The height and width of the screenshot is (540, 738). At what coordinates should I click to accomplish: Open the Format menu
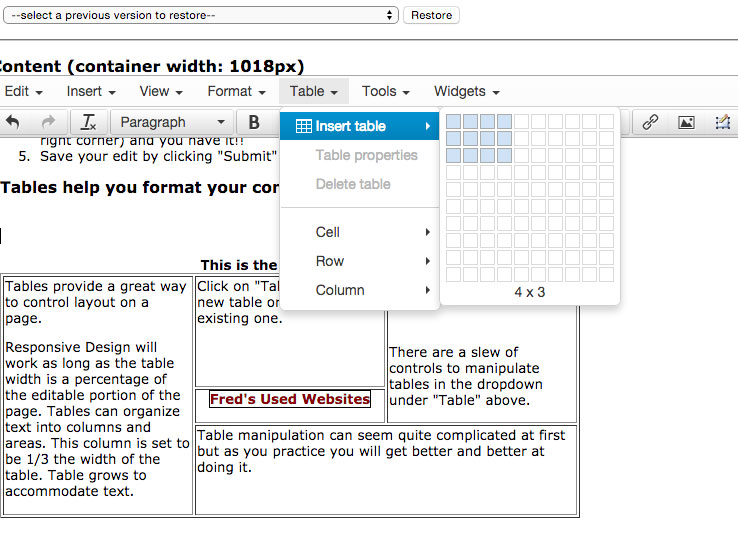(236, 91)
